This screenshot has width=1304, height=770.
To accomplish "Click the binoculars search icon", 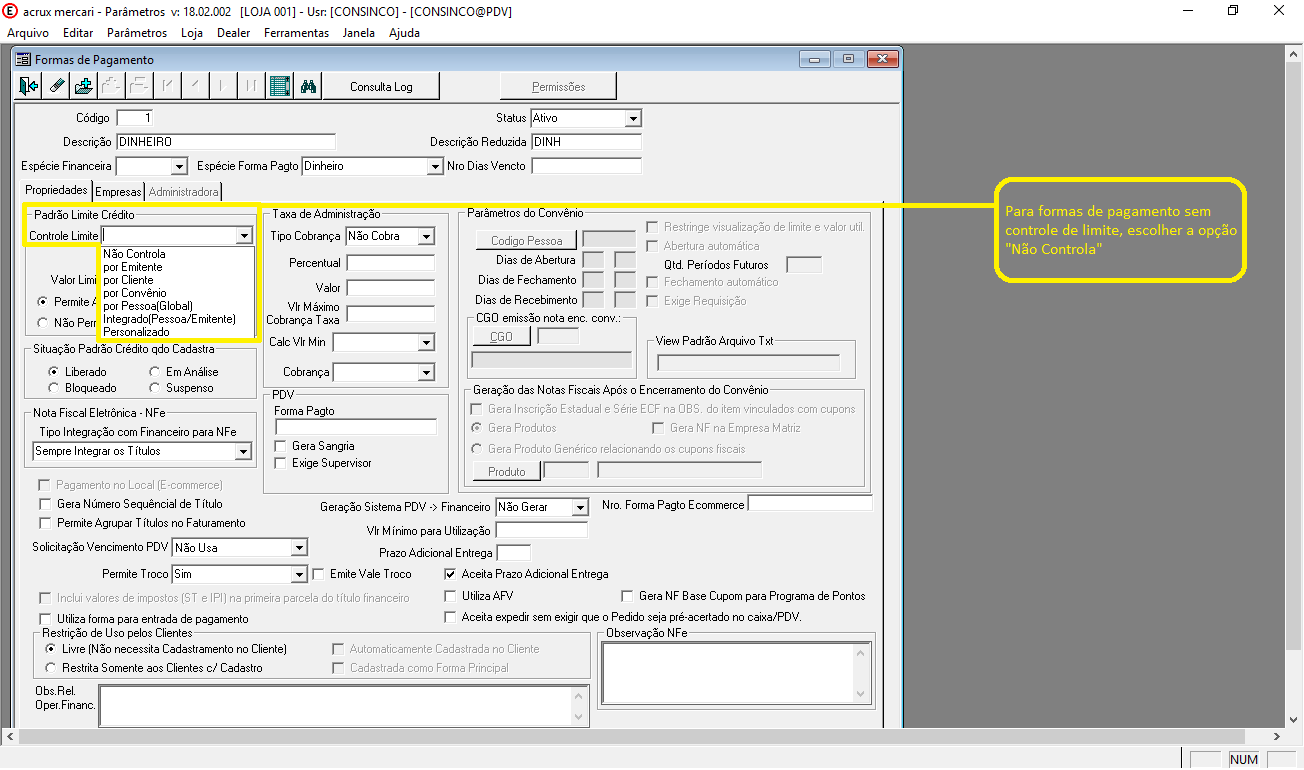I will [308, 87].
